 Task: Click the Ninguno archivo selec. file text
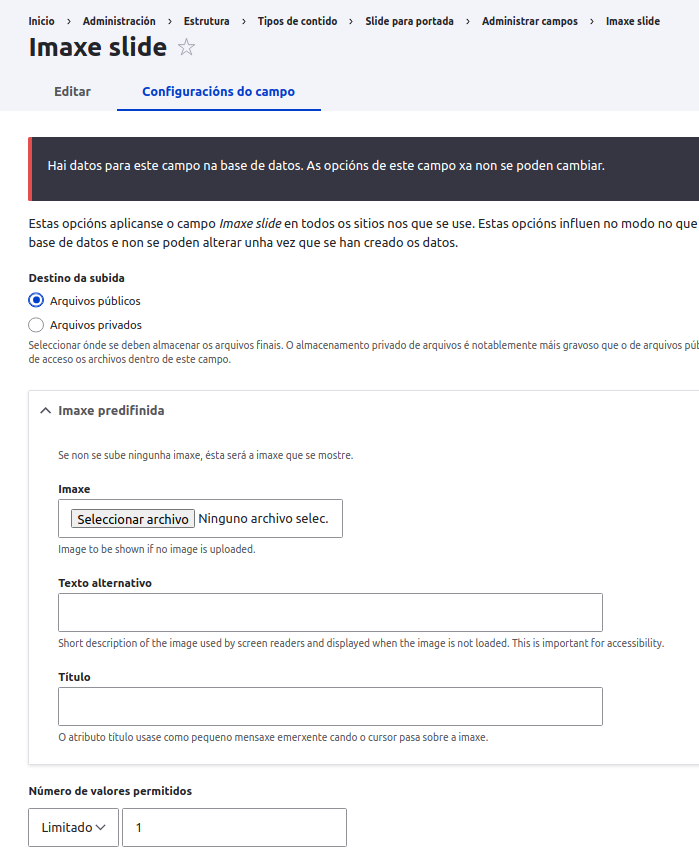pos(263,519)
